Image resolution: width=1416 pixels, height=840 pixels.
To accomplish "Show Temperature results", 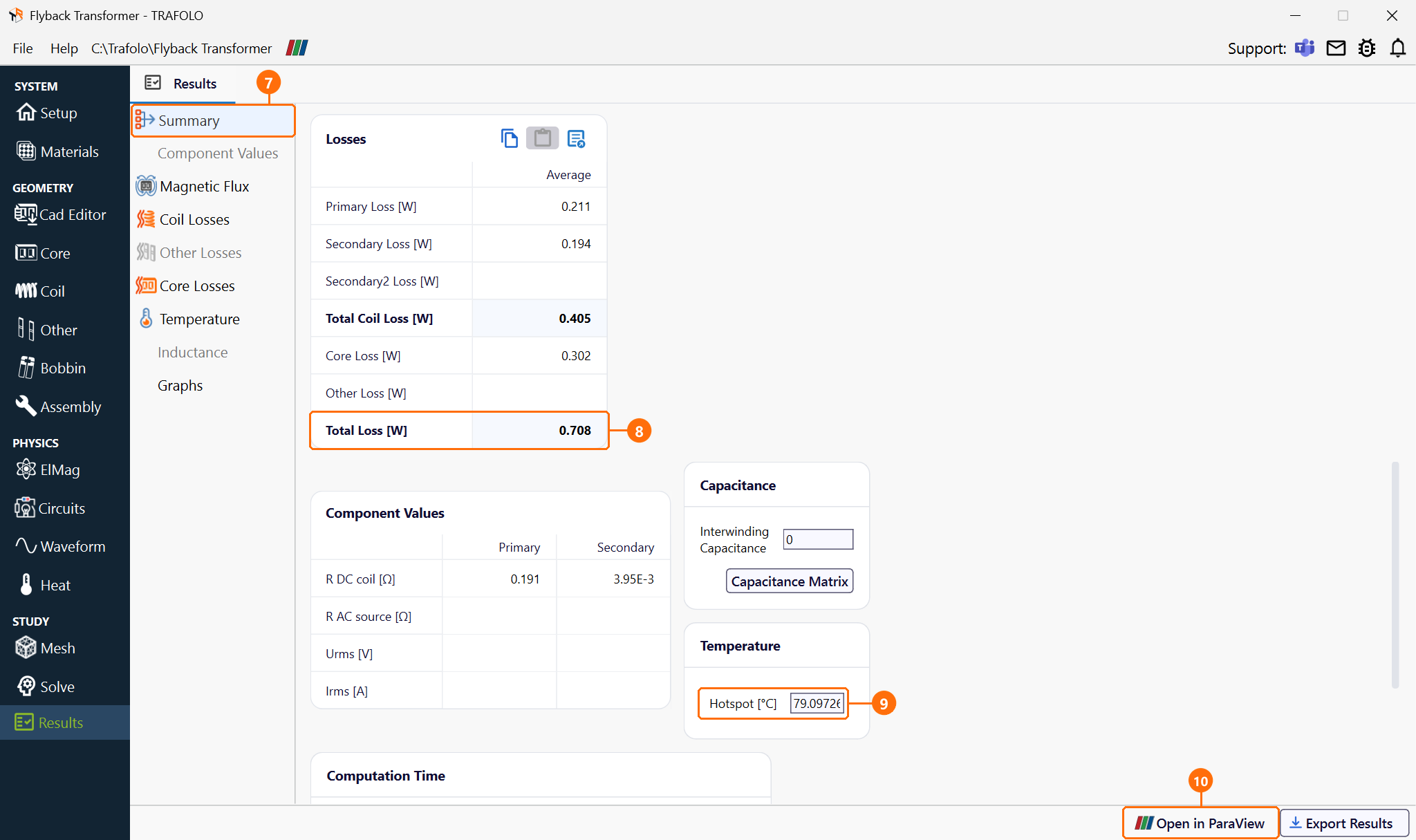I will [188, 319].
